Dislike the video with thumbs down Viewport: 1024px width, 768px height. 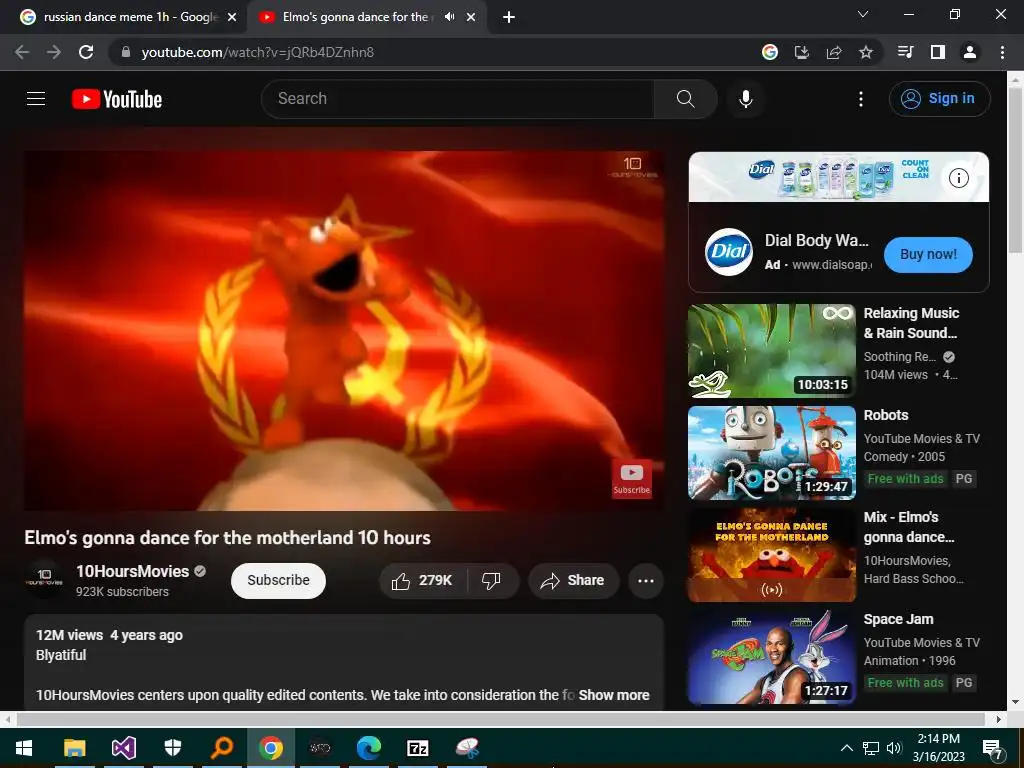[x=491, y=581]
